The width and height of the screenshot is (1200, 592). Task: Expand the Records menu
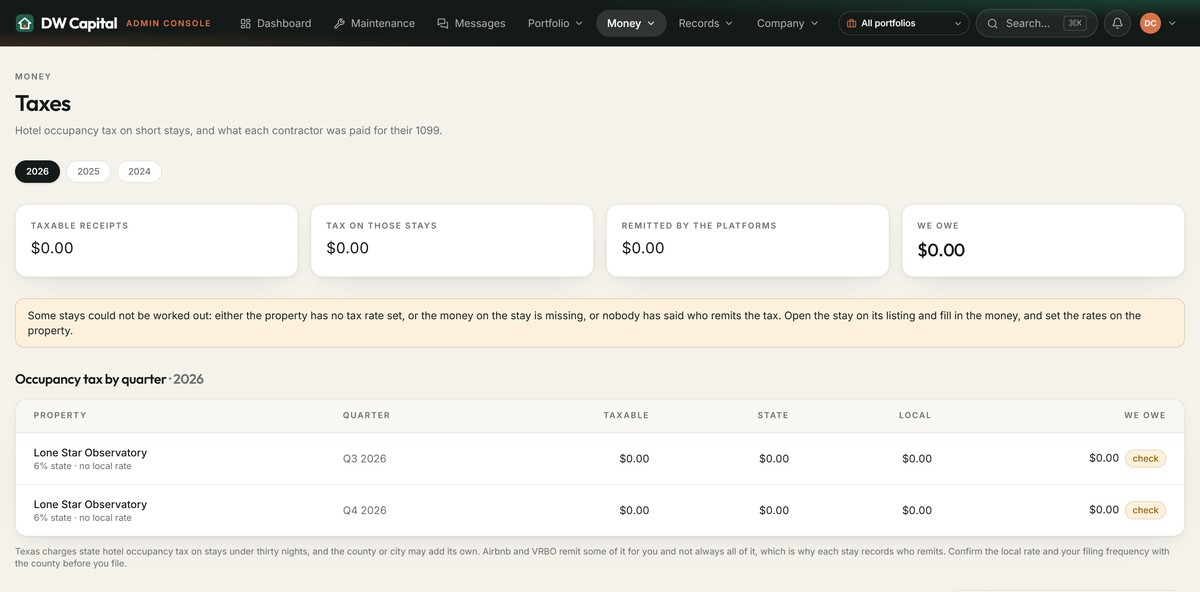click(705, 23)
